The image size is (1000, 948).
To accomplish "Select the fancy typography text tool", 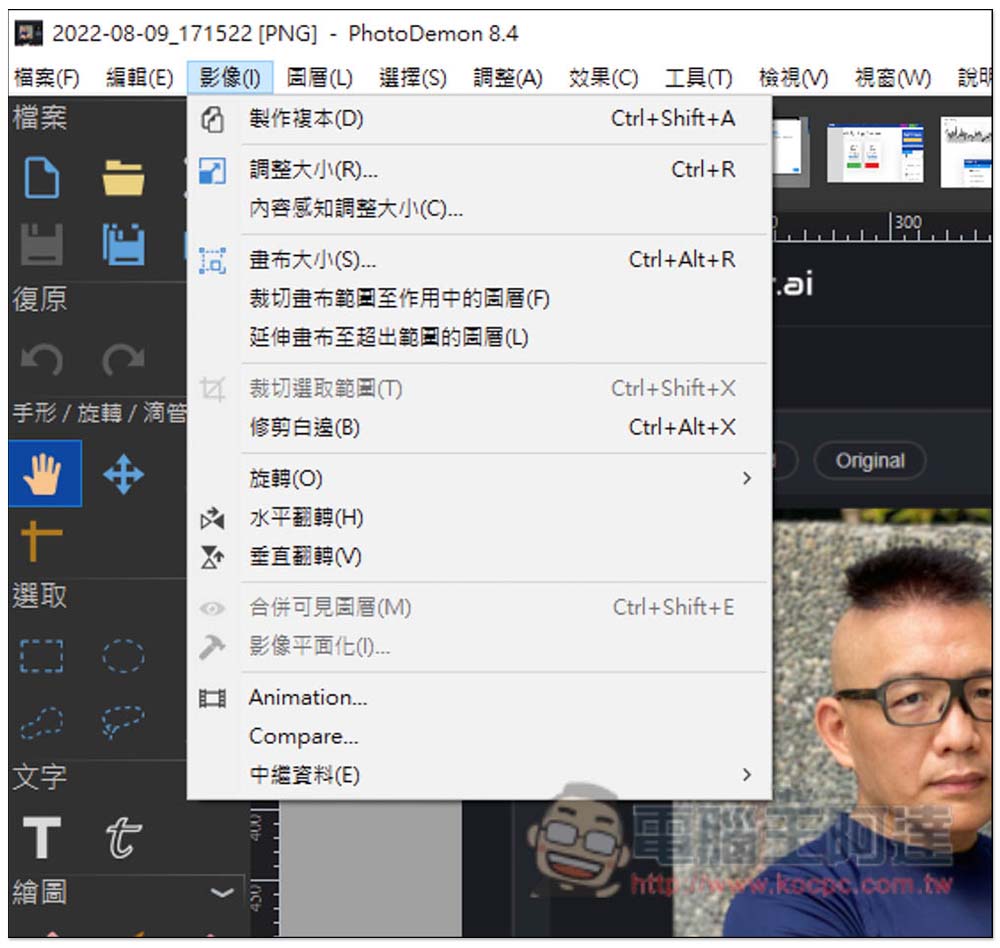I will (x=123, y=837).
